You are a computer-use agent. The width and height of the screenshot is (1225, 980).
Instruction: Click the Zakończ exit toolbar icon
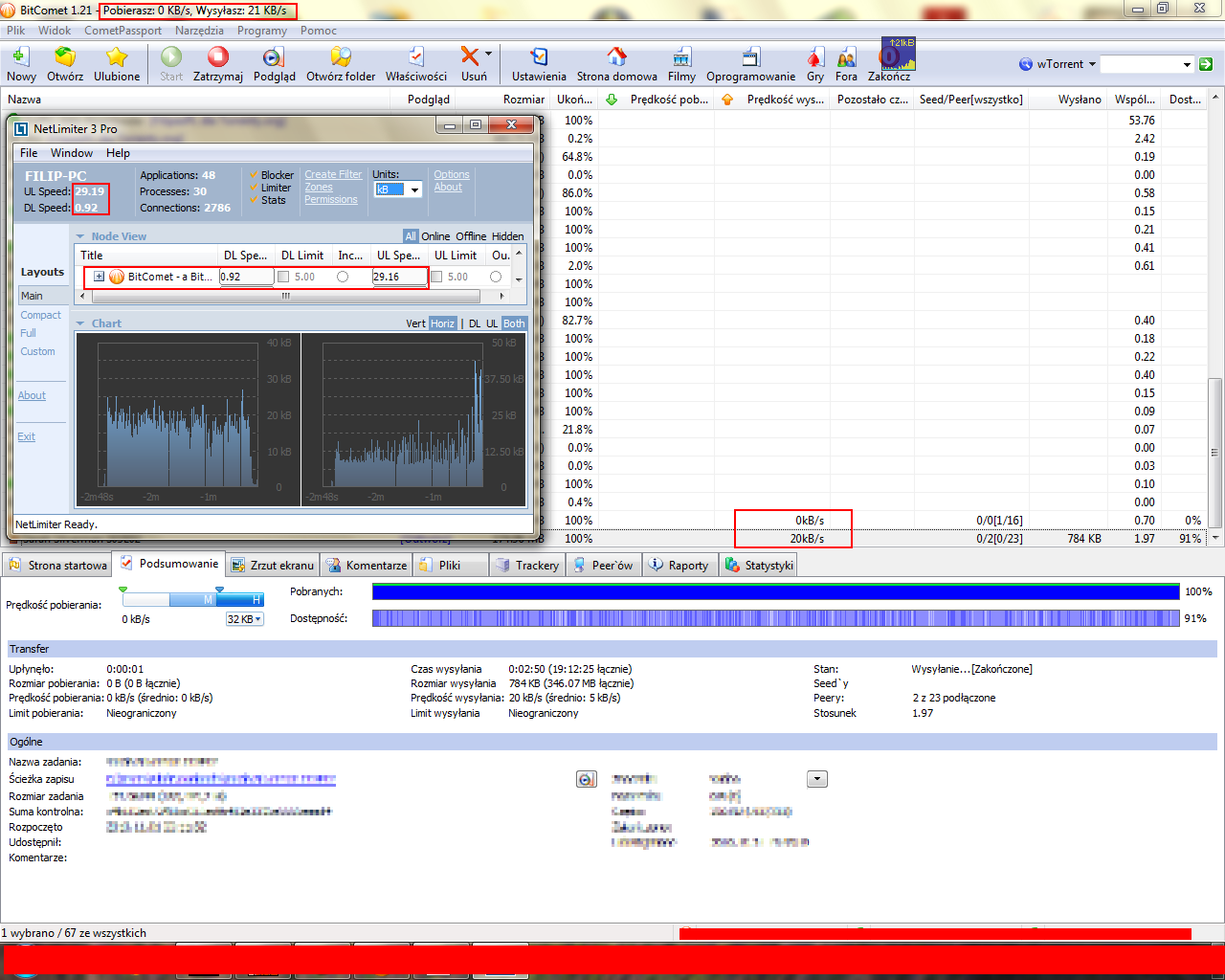point(889,57)
